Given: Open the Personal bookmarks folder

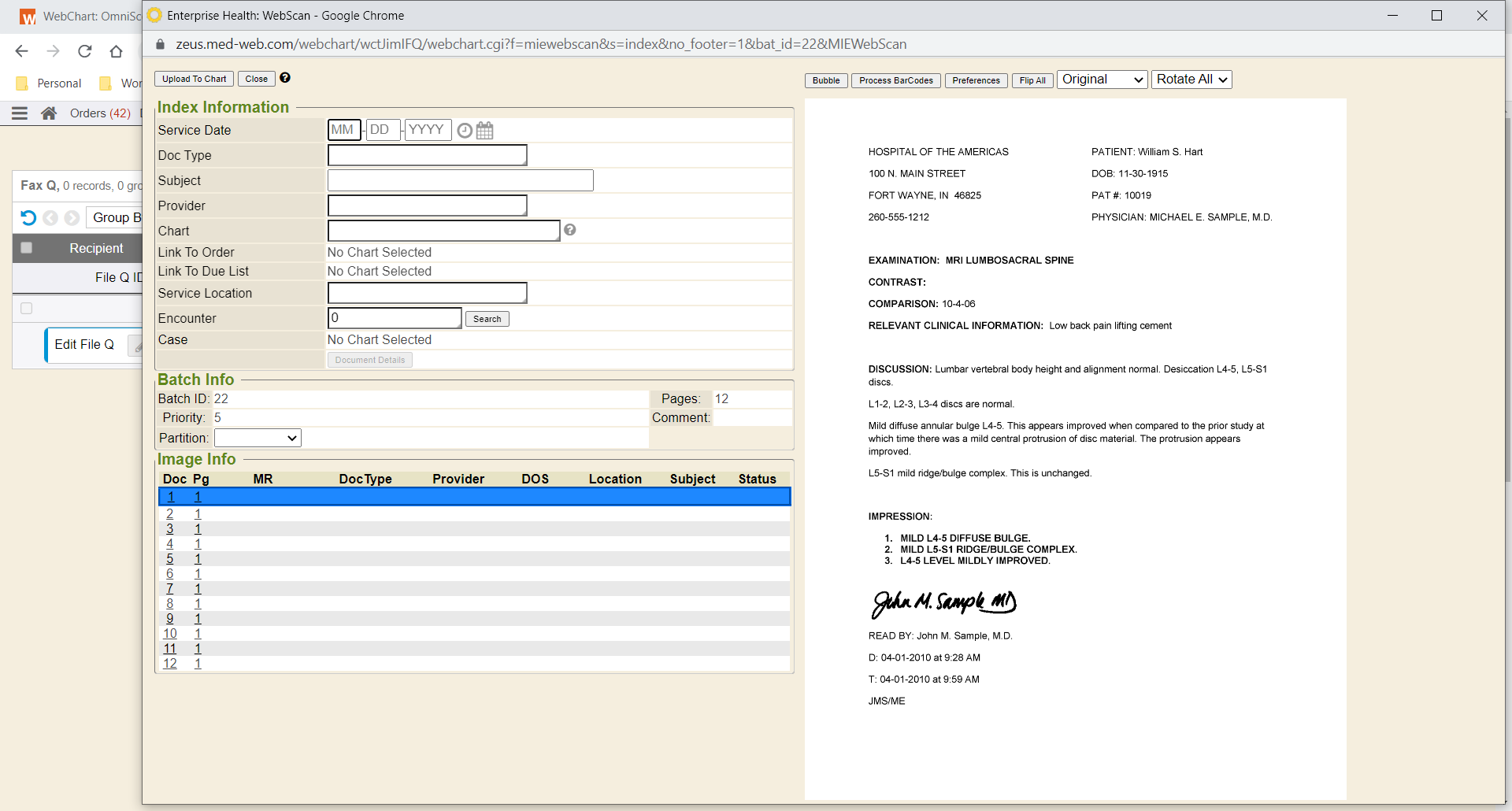Looking at the screenshot, I should pyautogui.click(x=50, y=83).
